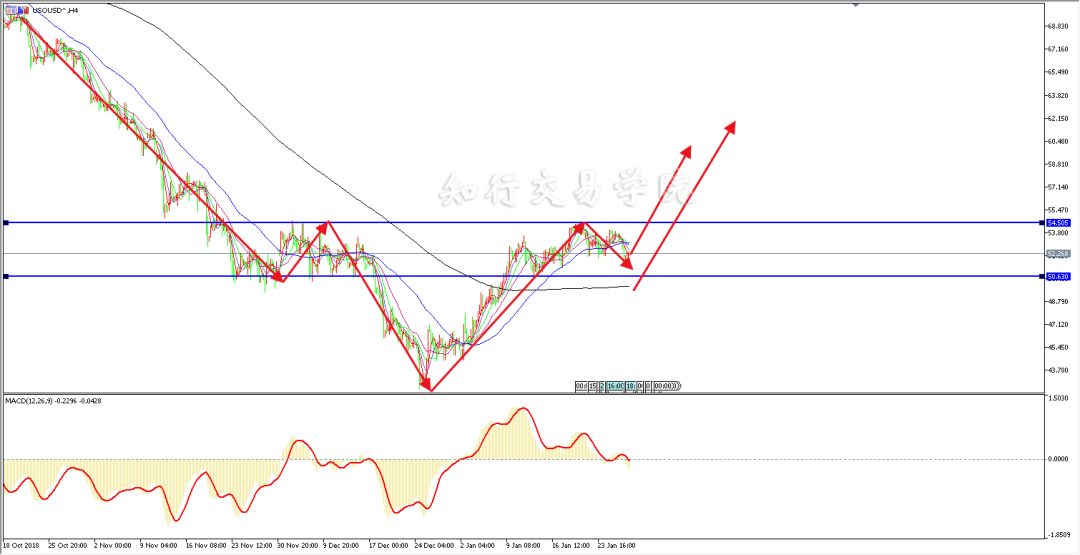
Task: Click the 68.830 value on the price scale
Action: [x=1056, y=26]
